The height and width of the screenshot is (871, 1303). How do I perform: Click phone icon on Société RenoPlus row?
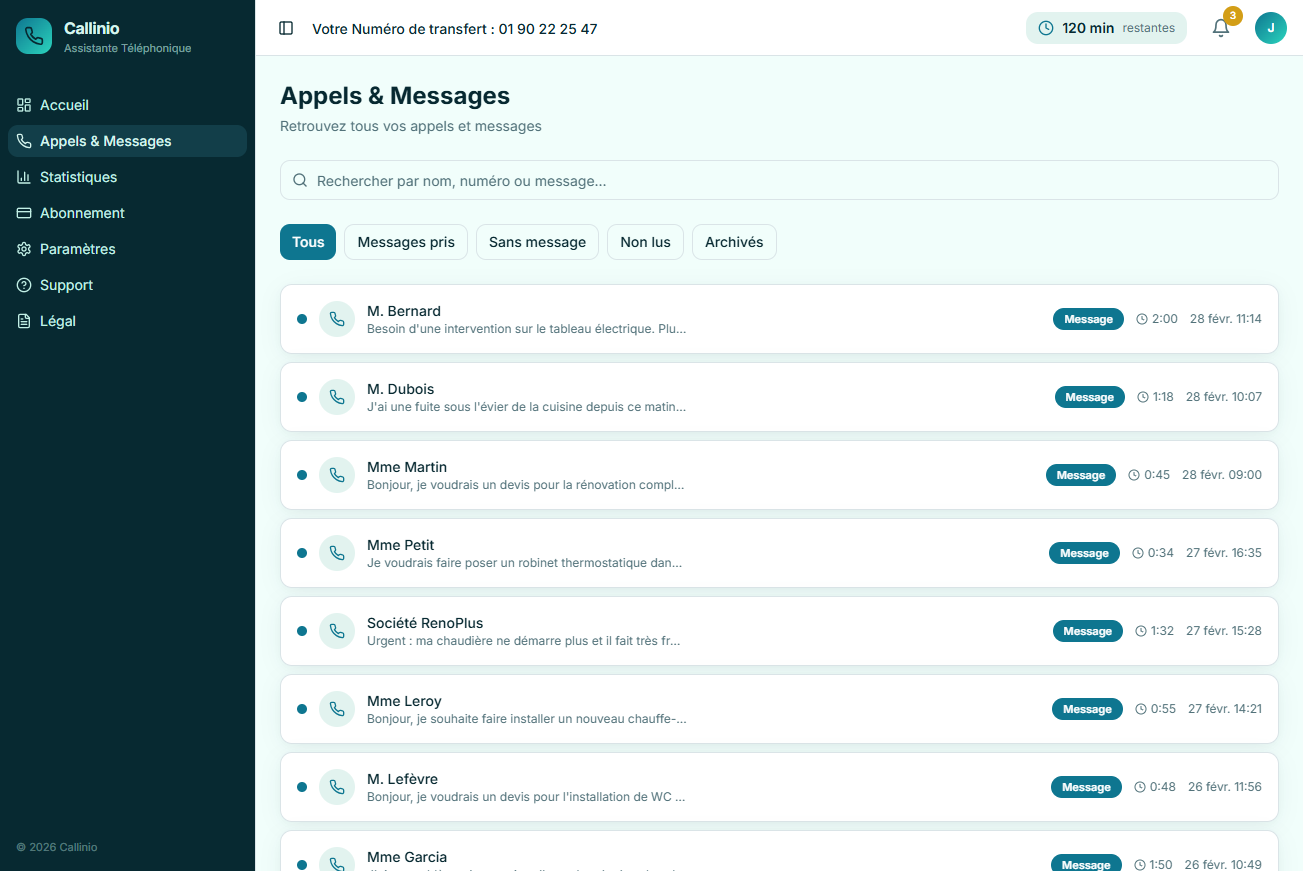(x=337, y=631)
